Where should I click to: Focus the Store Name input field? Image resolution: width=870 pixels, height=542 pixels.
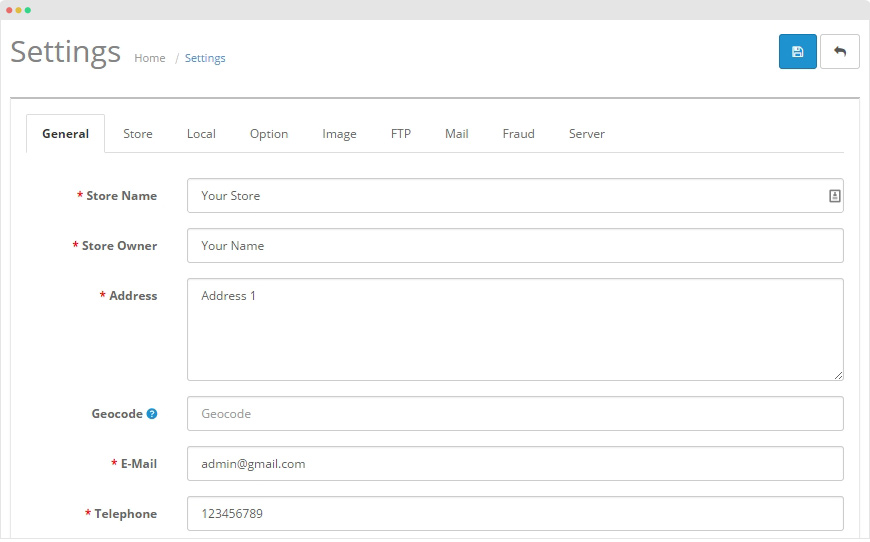pos(515,196)
